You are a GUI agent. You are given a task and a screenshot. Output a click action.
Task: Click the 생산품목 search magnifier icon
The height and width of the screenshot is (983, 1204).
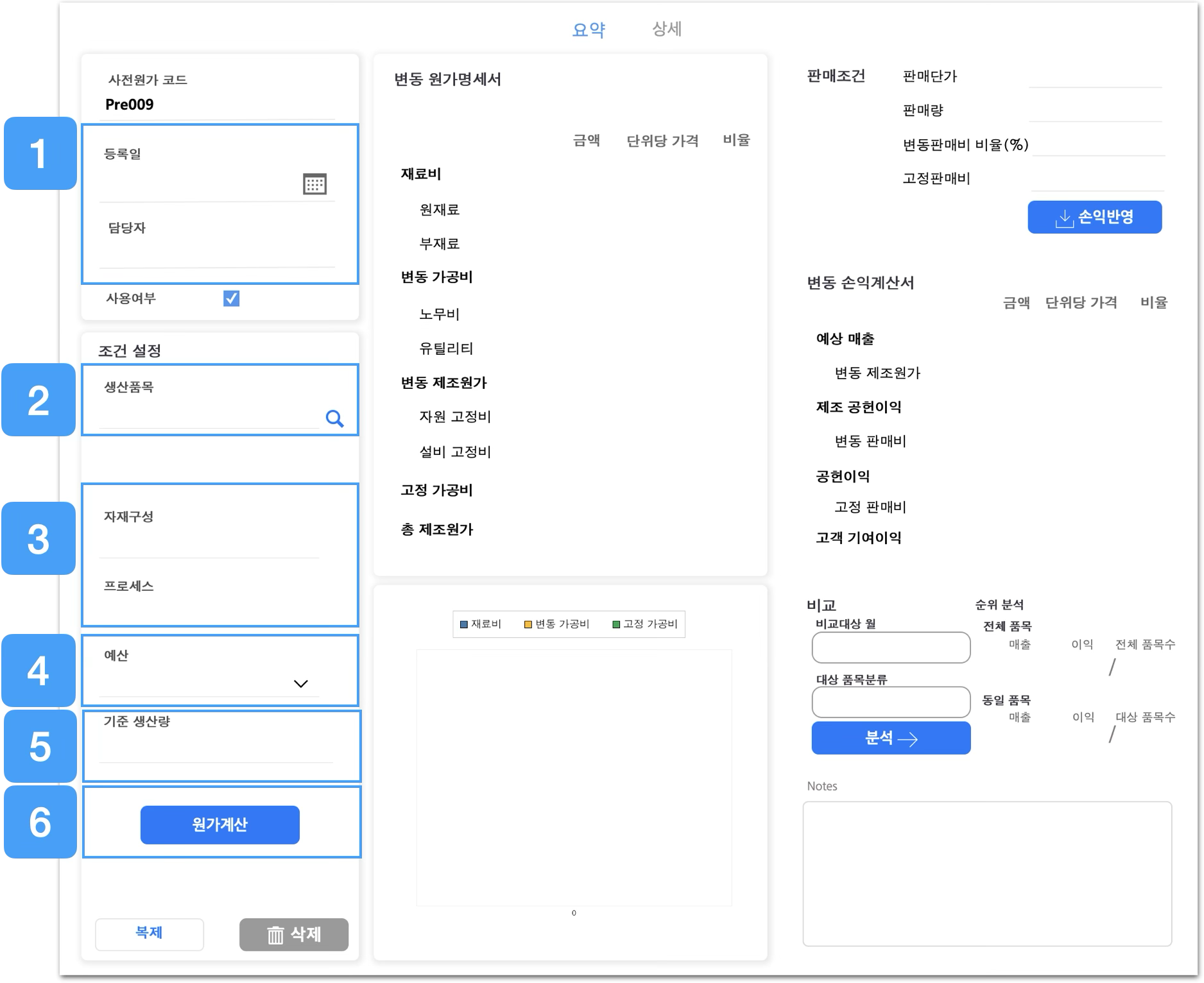[334, 418]
